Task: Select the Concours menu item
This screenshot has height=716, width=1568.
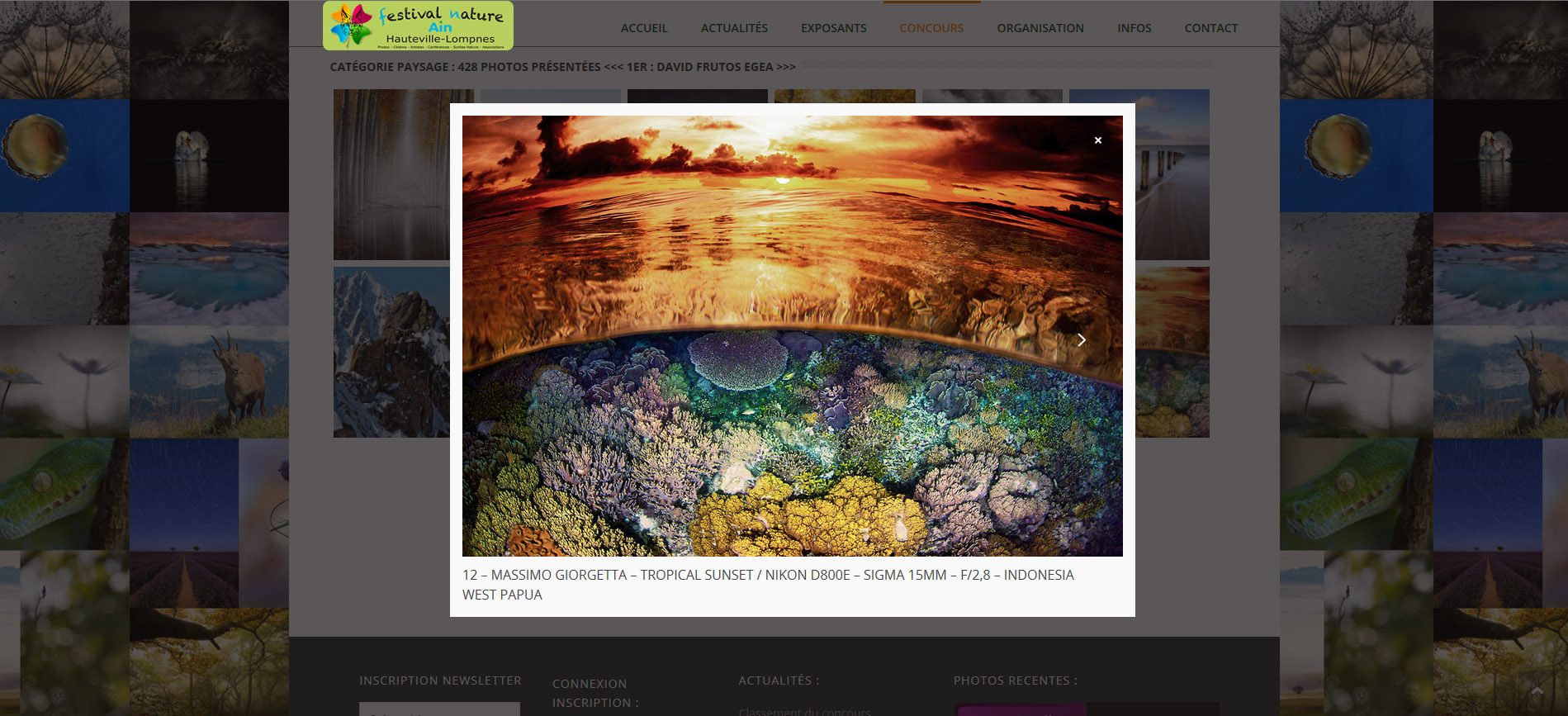Action: click(x=931, y=28)
